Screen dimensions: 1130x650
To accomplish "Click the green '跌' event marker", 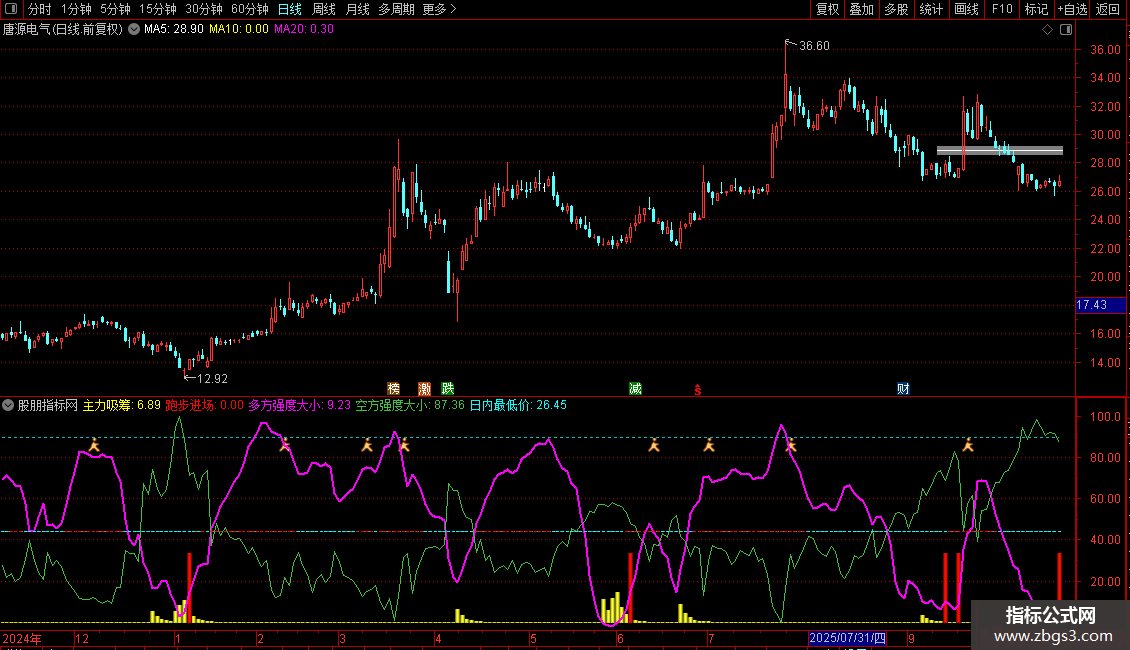I will pyautogui.click(x=448, y=388).
